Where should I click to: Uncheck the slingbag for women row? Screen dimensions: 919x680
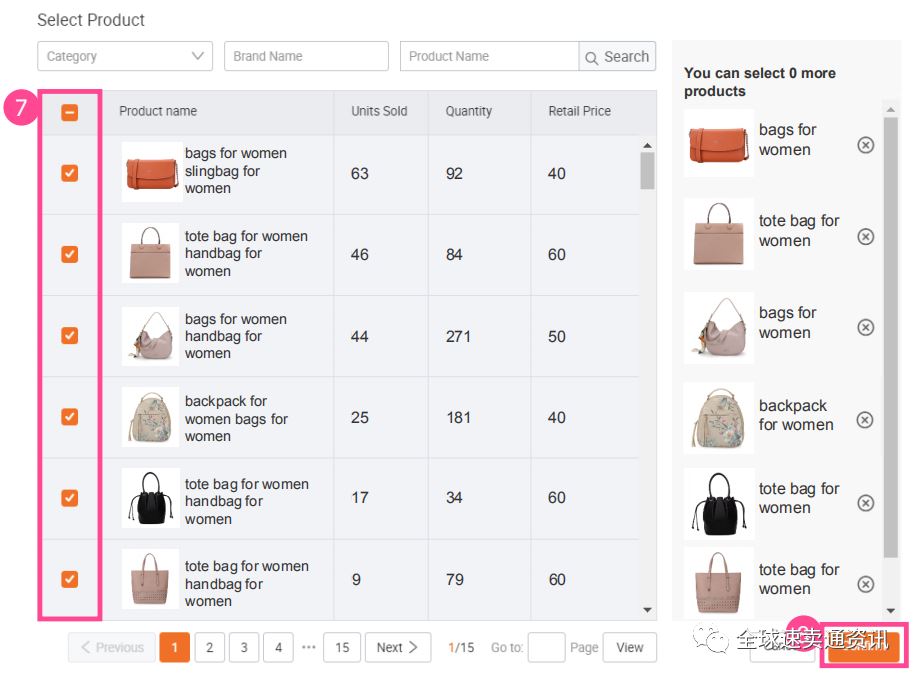(70, 173)
